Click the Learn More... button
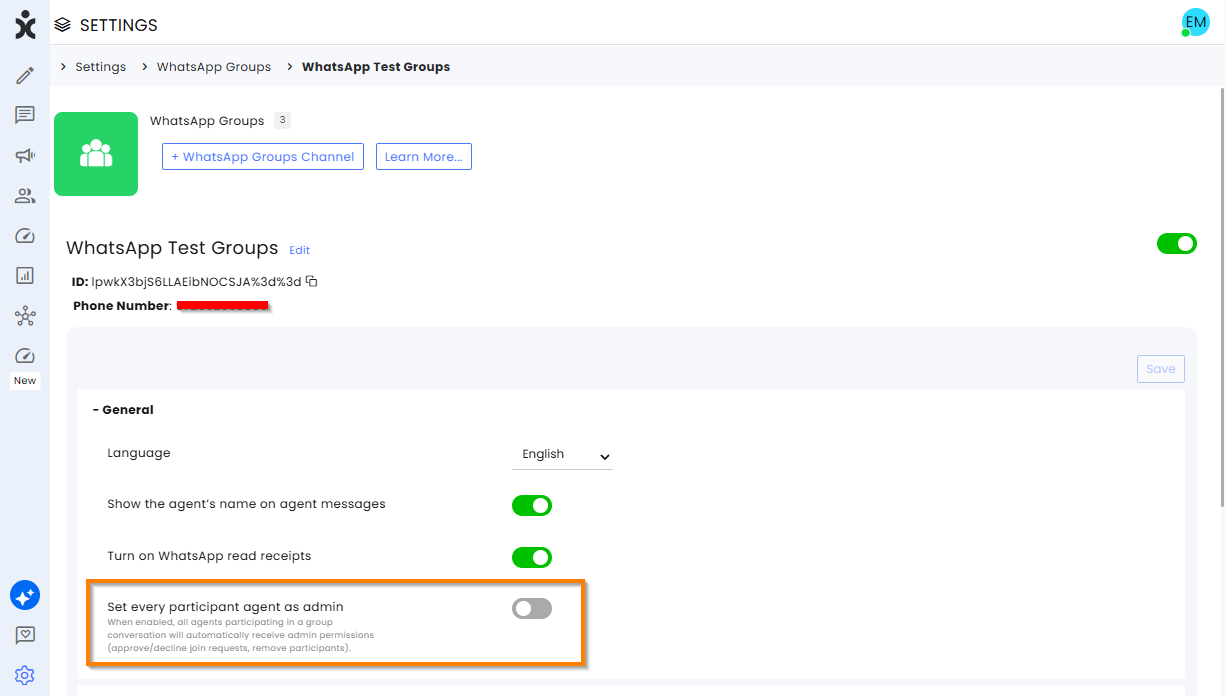 [424, 157]
